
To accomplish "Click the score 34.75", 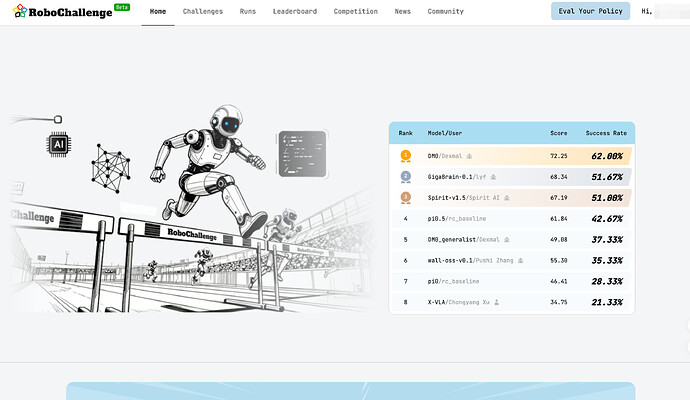I will tap(559, 302).
